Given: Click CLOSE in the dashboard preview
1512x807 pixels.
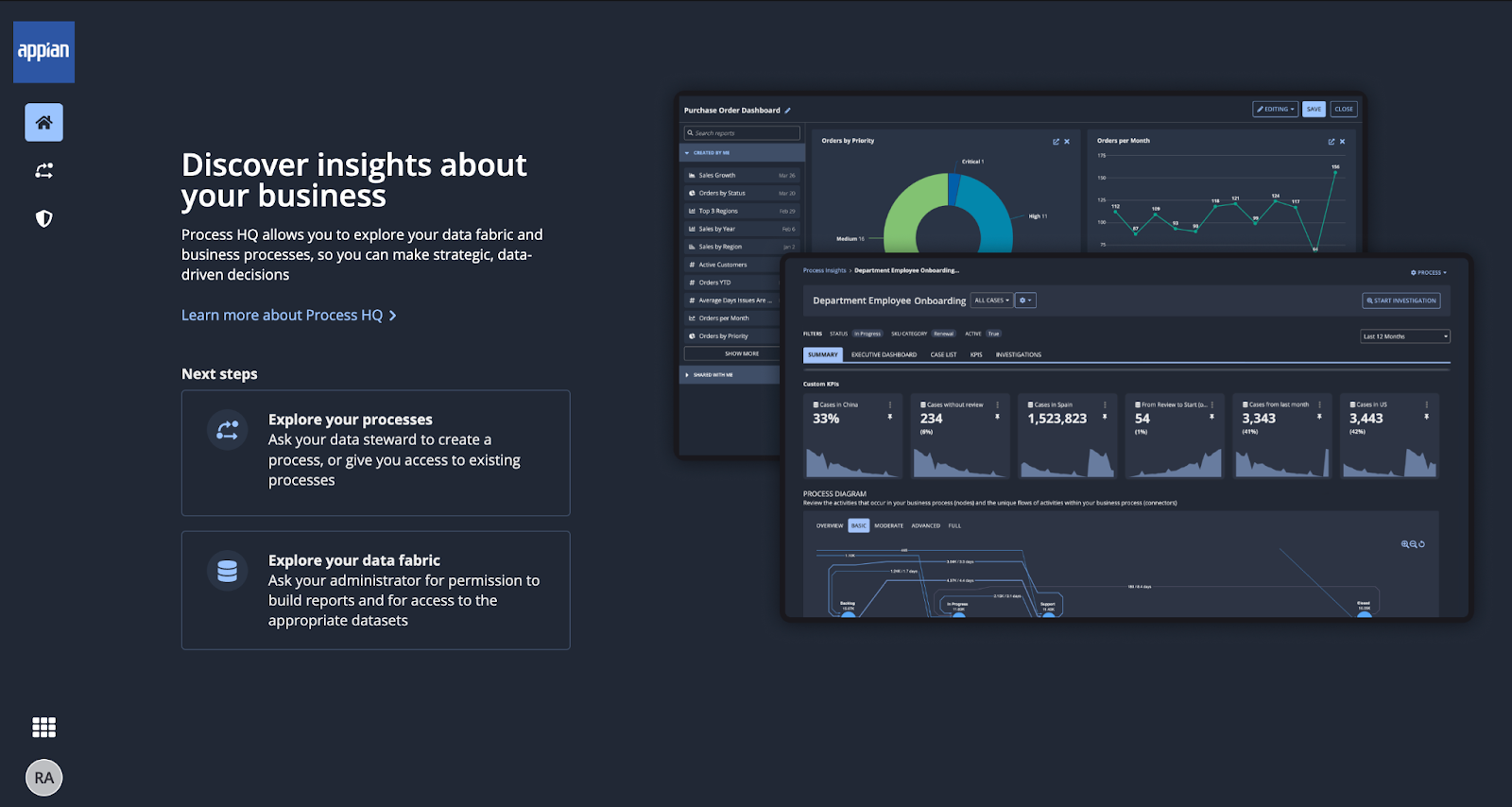Looking at the screenshot, I should pos(1344,109).
